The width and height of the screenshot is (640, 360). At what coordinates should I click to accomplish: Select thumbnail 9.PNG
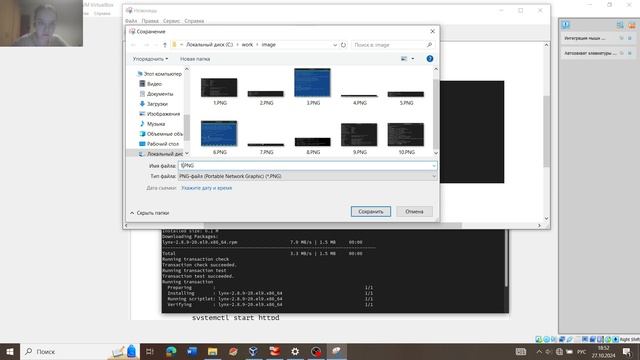(x=359, y=134)
